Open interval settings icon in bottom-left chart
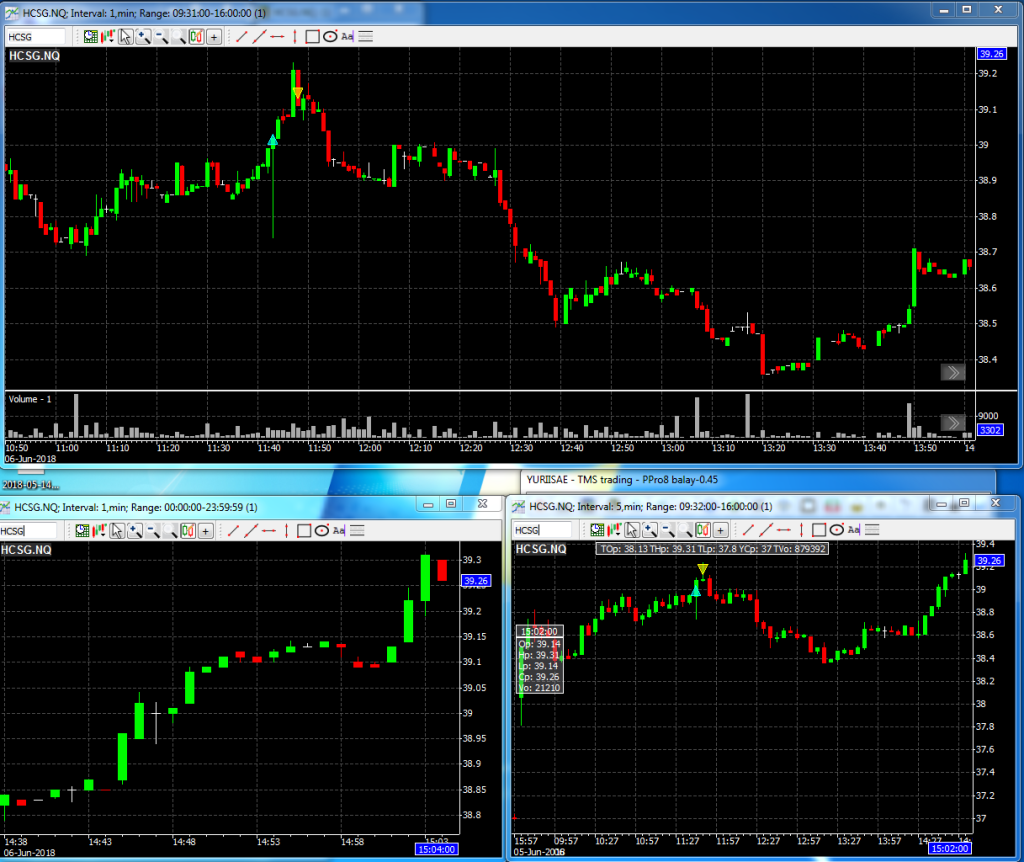The image size is (1024, 862). (x=84, y=531)
